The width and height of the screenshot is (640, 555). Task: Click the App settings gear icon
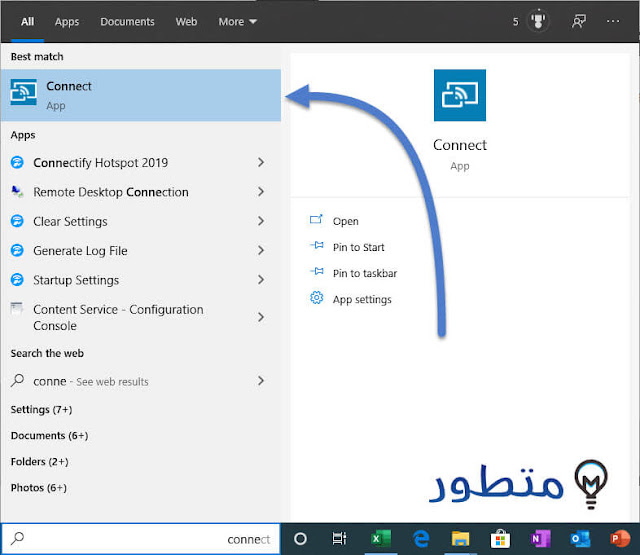[316, 298]
